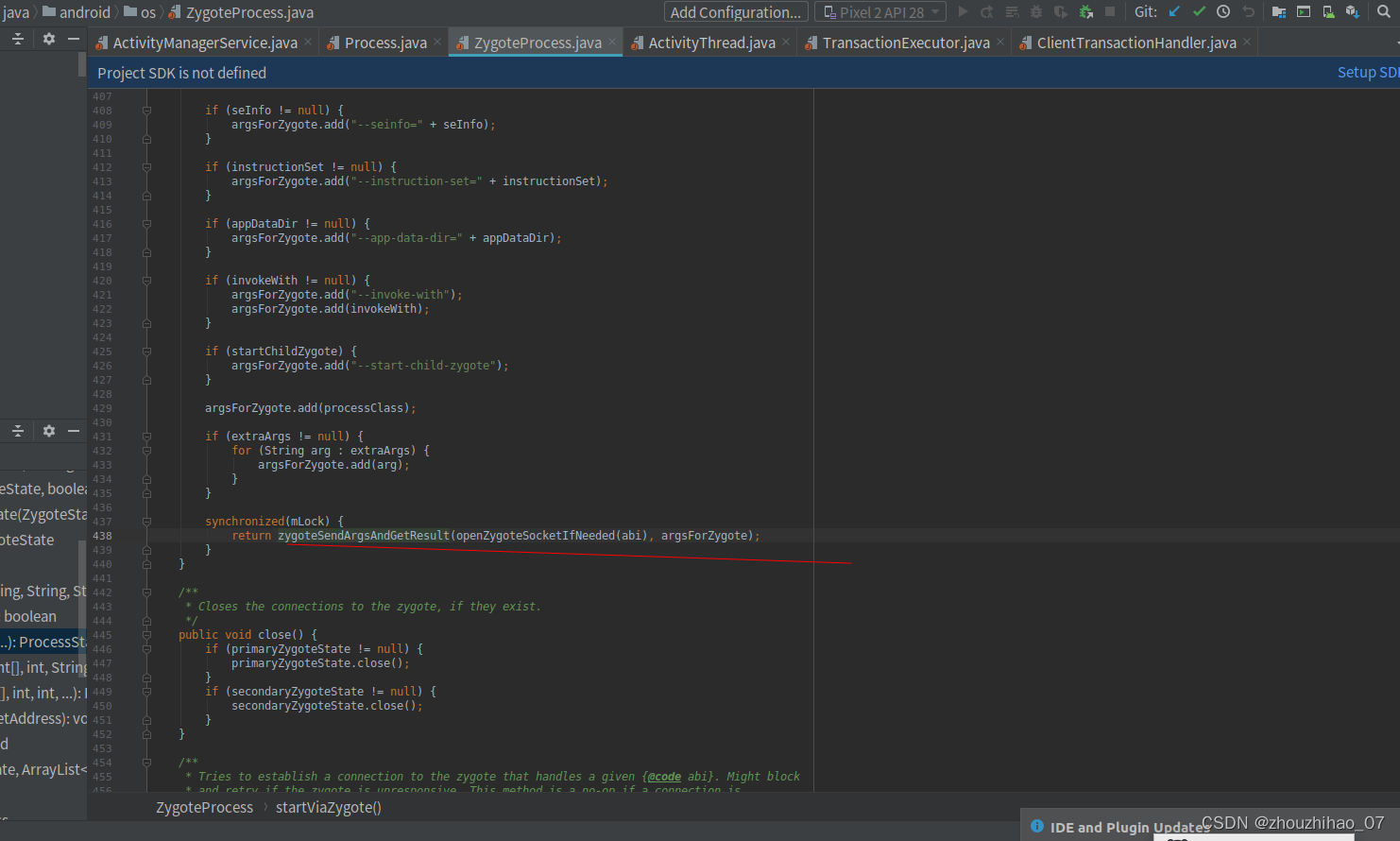Fold the synchronized(mLock) block
This screenshot has height=841, width=1400.
coord(146,522)
